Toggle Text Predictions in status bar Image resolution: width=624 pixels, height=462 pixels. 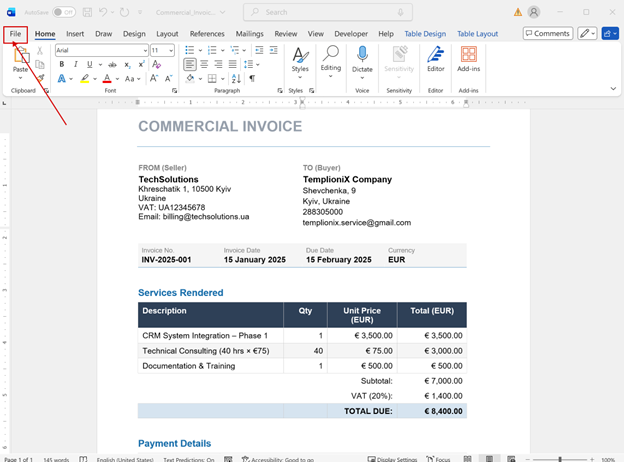[x=189, y=459]
